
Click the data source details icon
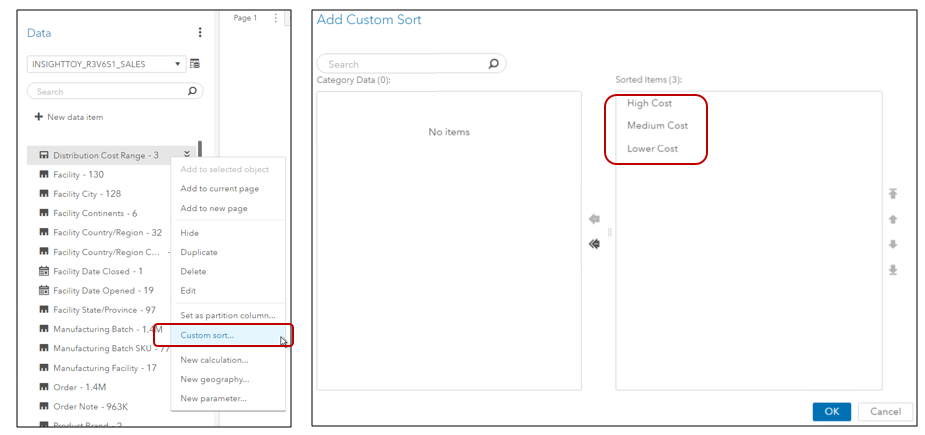[195, 64]
